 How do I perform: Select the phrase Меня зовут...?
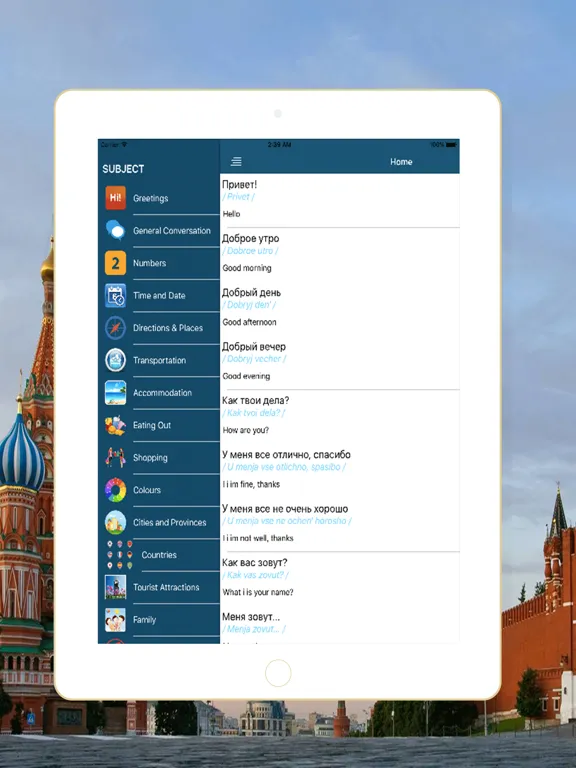pyautogui.click(x=251, y=617)
